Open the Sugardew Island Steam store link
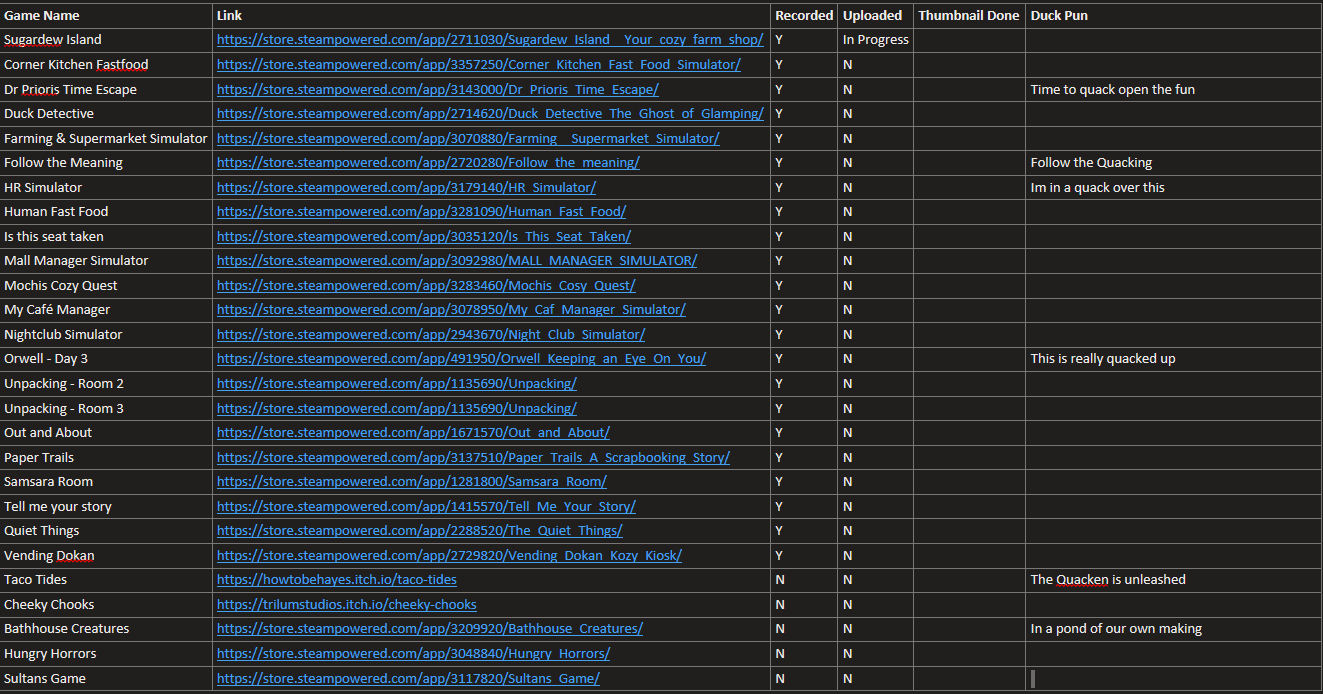The height and width of the screenshot is (694, 1323). pyautogui.click(x=489, y=40)
